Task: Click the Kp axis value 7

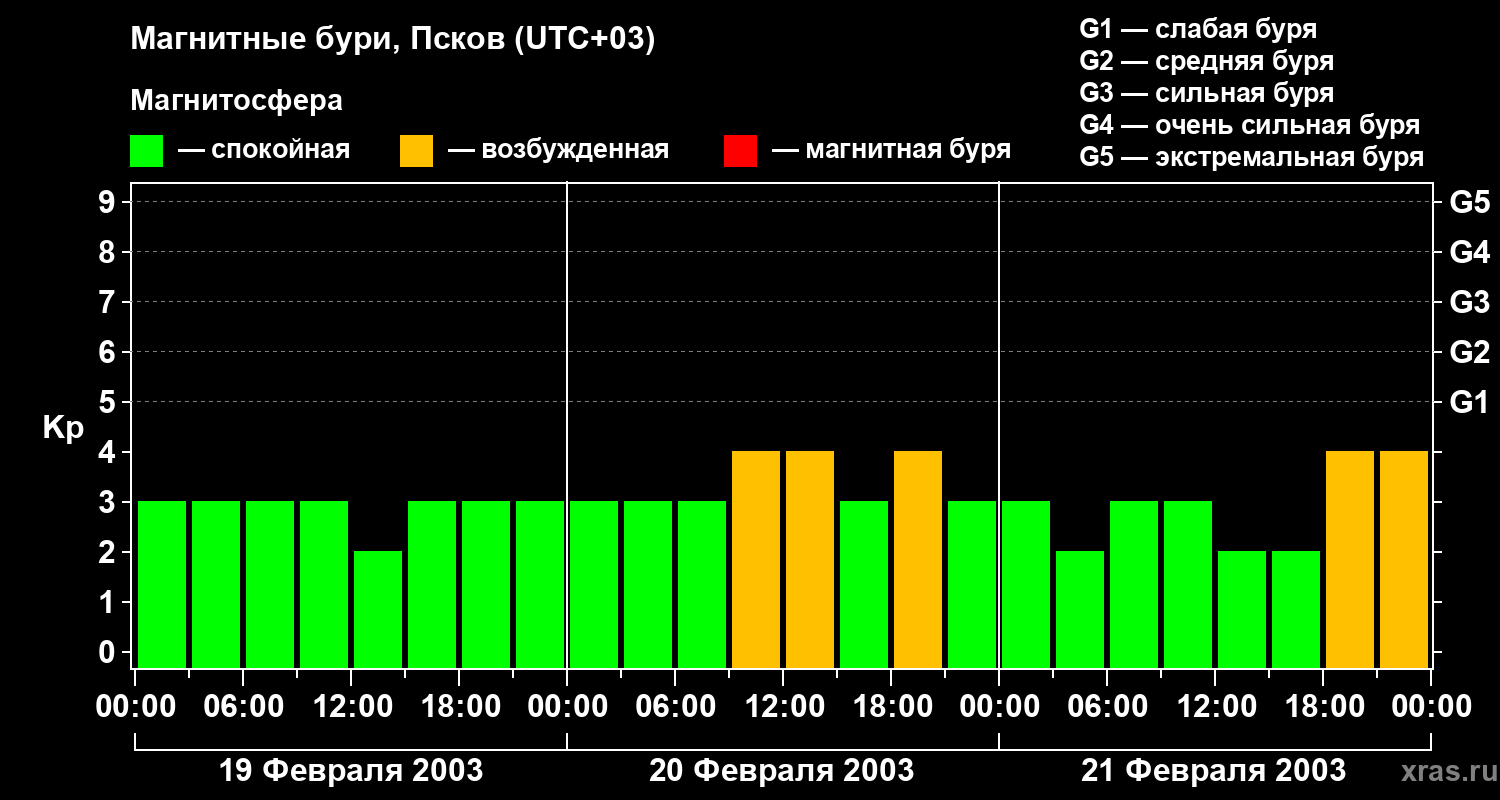Action: (x=109, y=302)
